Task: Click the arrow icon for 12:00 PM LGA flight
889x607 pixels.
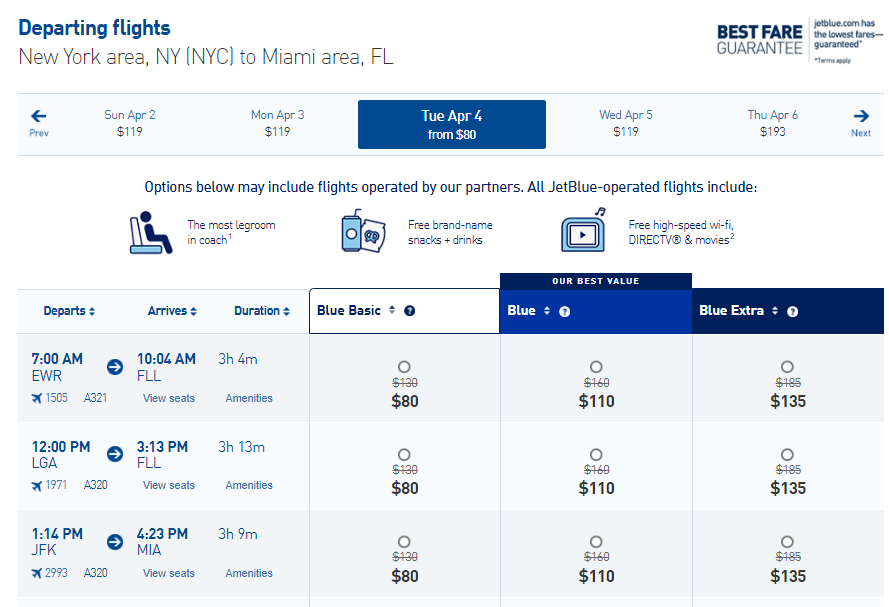Action: coord(115,454)
